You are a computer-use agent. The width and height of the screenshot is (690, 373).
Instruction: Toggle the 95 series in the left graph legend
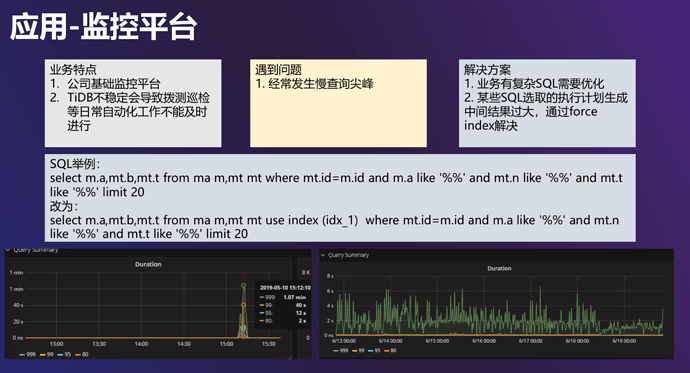pos(64,355)
